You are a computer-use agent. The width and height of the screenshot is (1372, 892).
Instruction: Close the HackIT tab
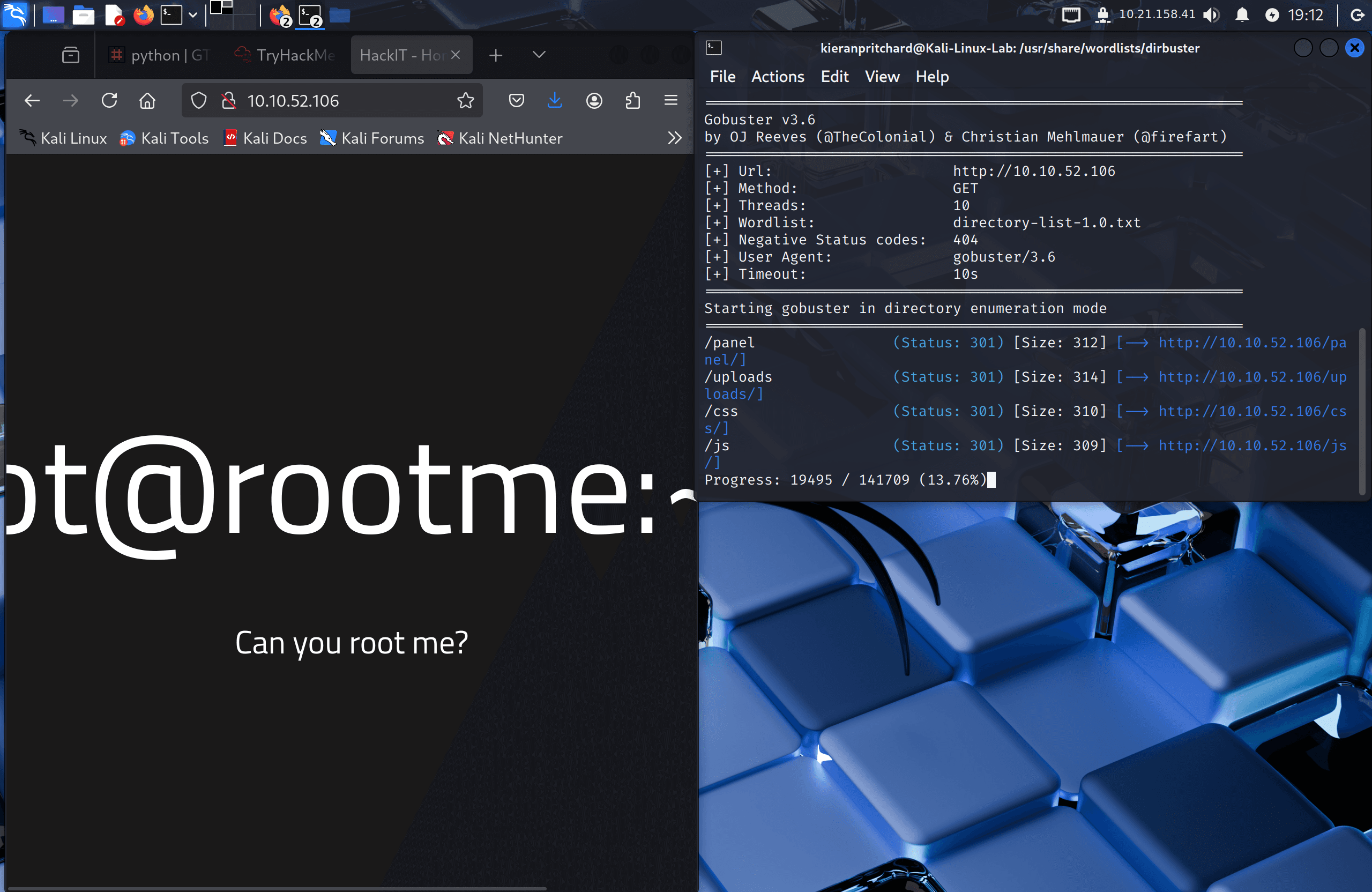[456, 55]
